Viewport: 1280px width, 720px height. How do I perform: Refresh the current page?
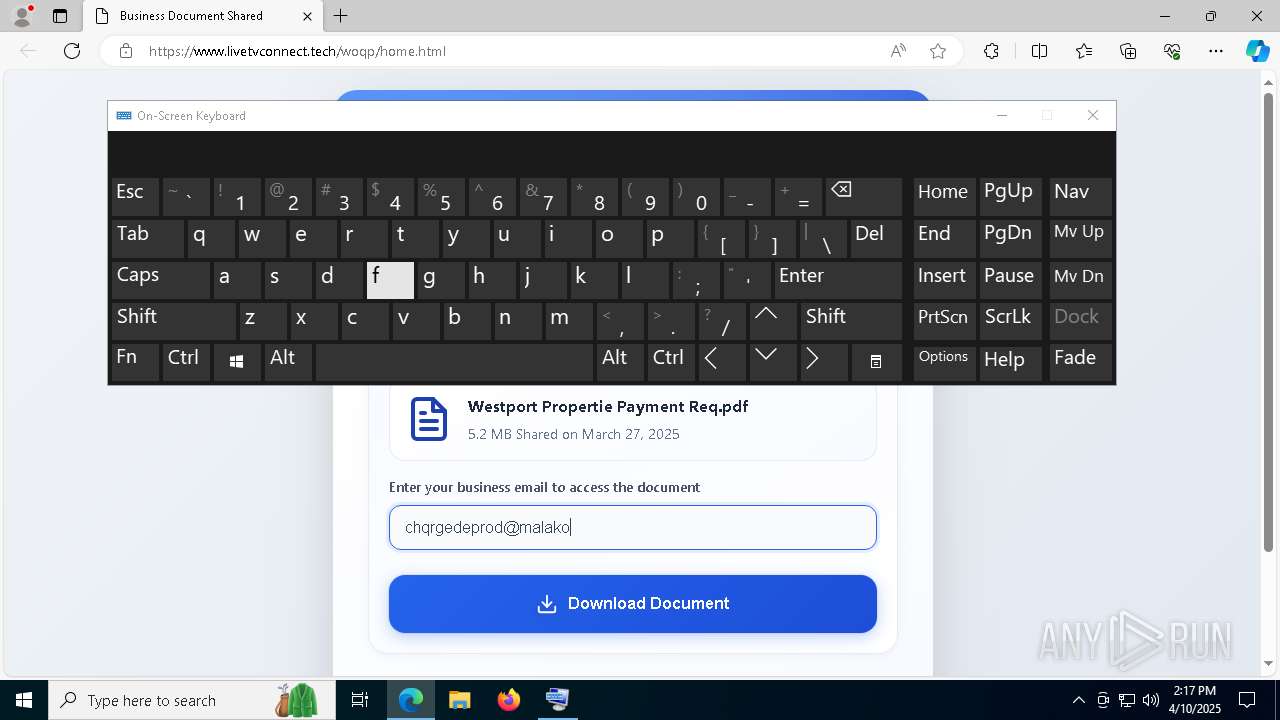(72, 51)
